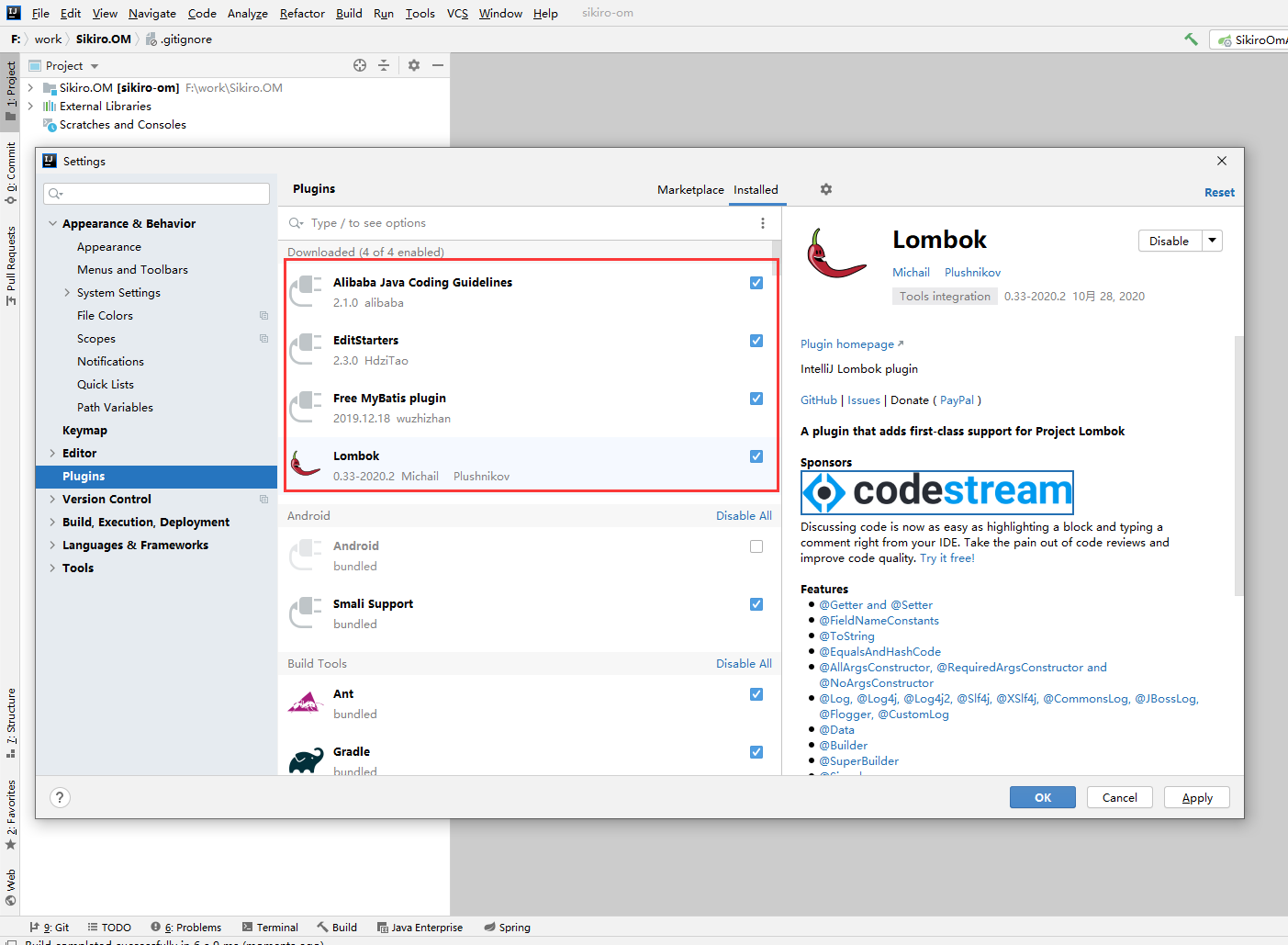The image size is (1288, 945).
Task: Expand Version Control settings group
Action: (x=52, y=499)
